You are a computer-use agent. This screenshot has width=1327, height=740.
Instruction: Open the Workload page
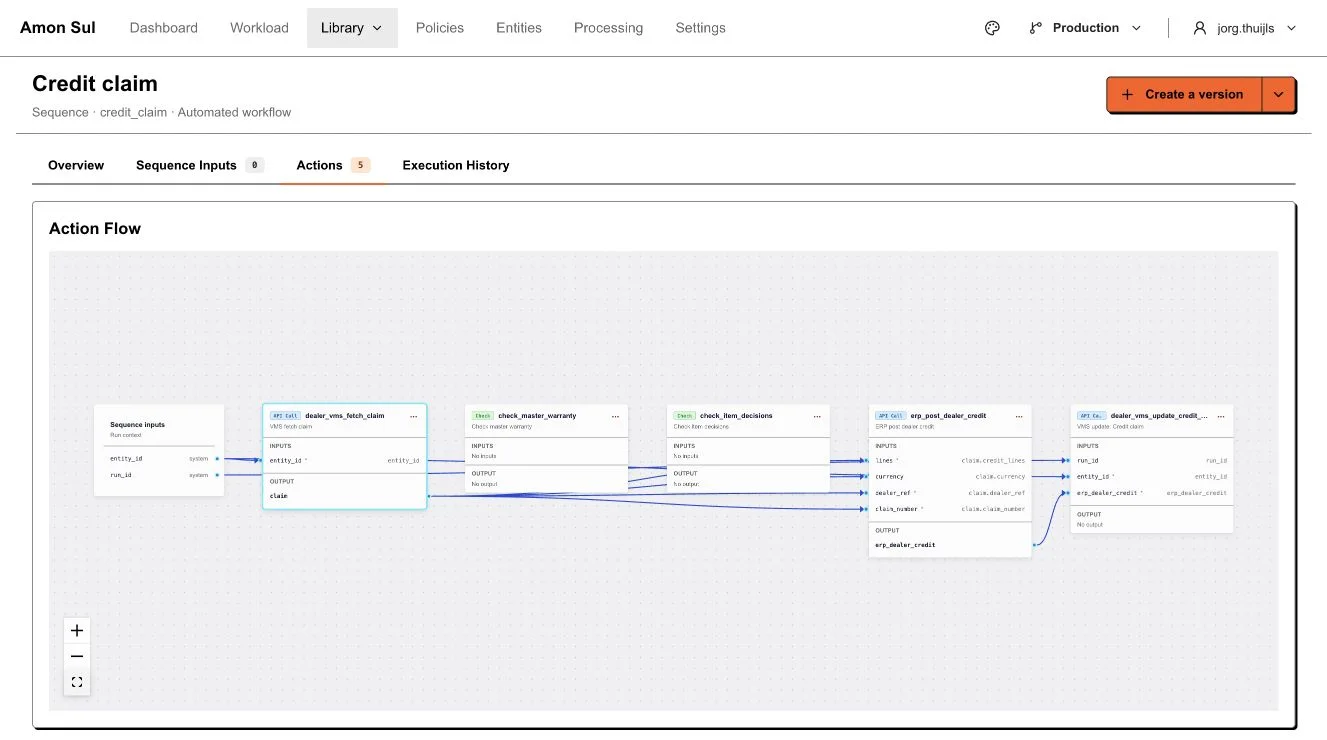point(259,28)
